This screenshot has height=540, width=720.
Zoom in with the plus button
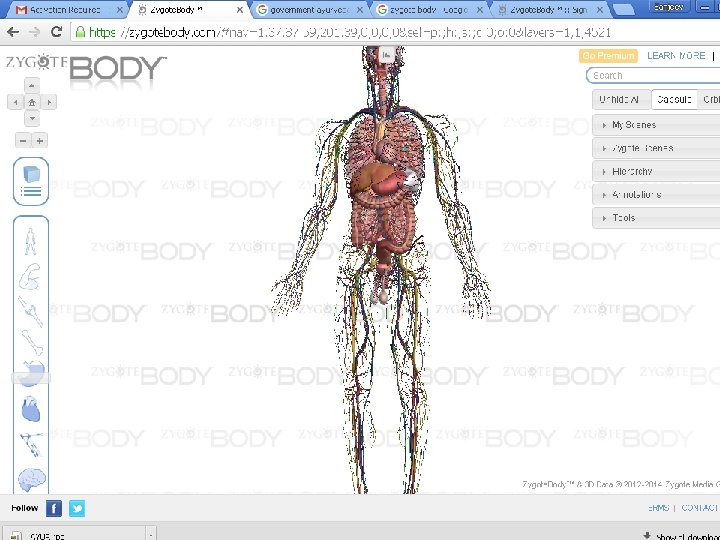pos(40,141)
